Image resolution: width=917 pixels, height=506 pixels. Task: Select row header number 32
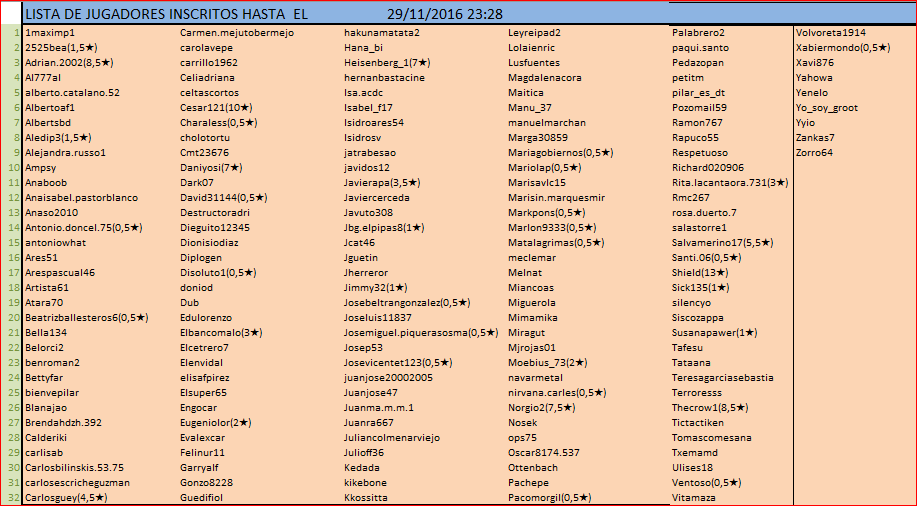pyautogui.click(x=11, y=497)
